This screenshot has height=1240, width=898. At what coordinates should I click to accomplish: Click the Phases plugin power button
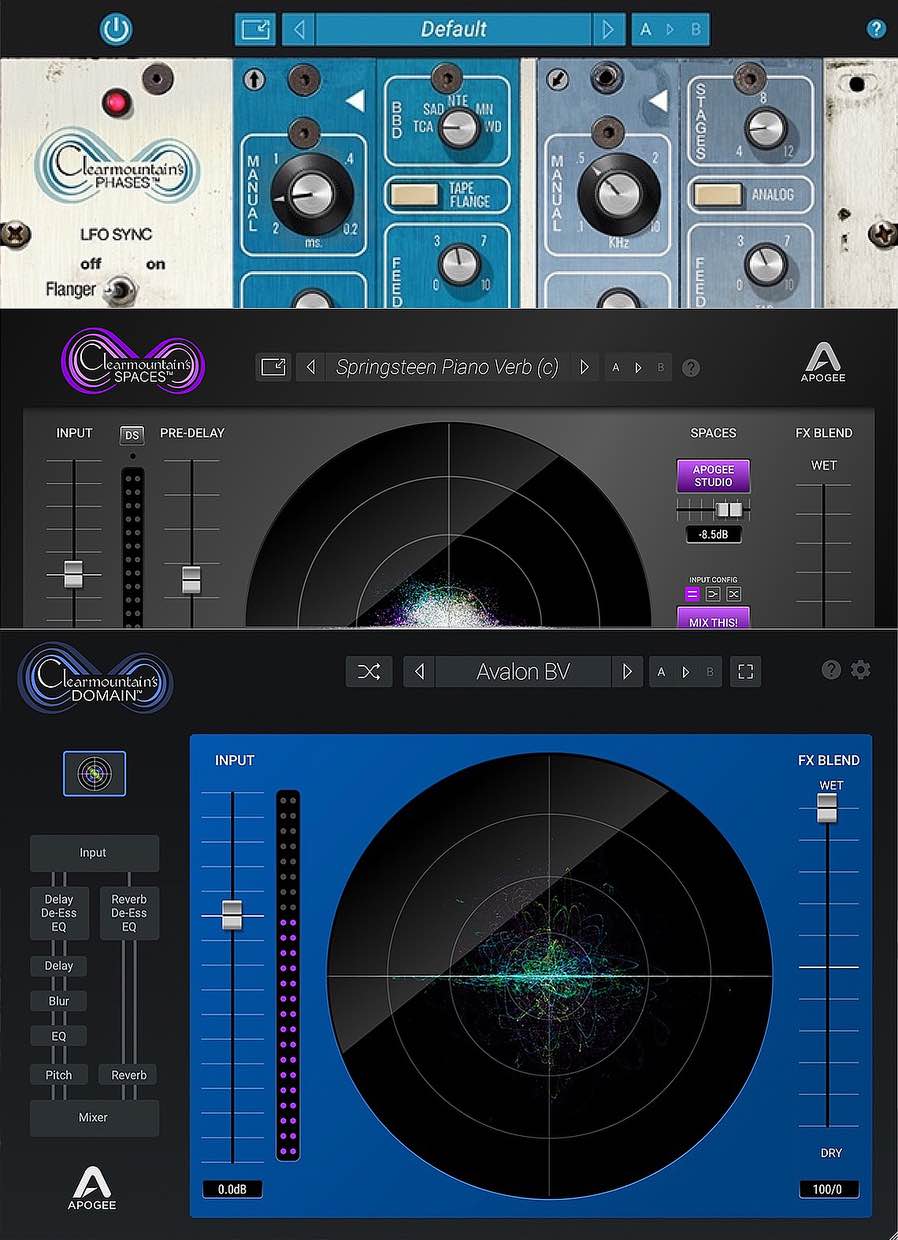point(116,29)
